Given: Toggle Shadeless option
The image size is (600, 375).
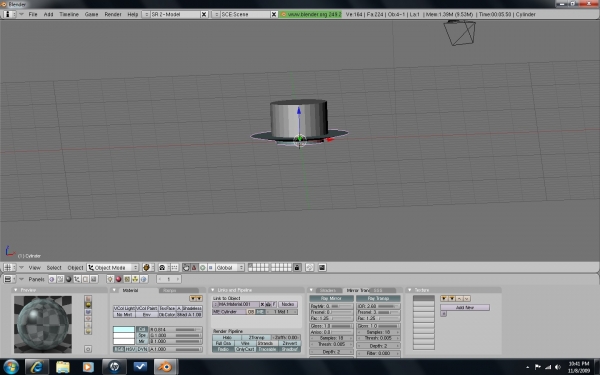Looking at the screenshot, I should (192, 308).
